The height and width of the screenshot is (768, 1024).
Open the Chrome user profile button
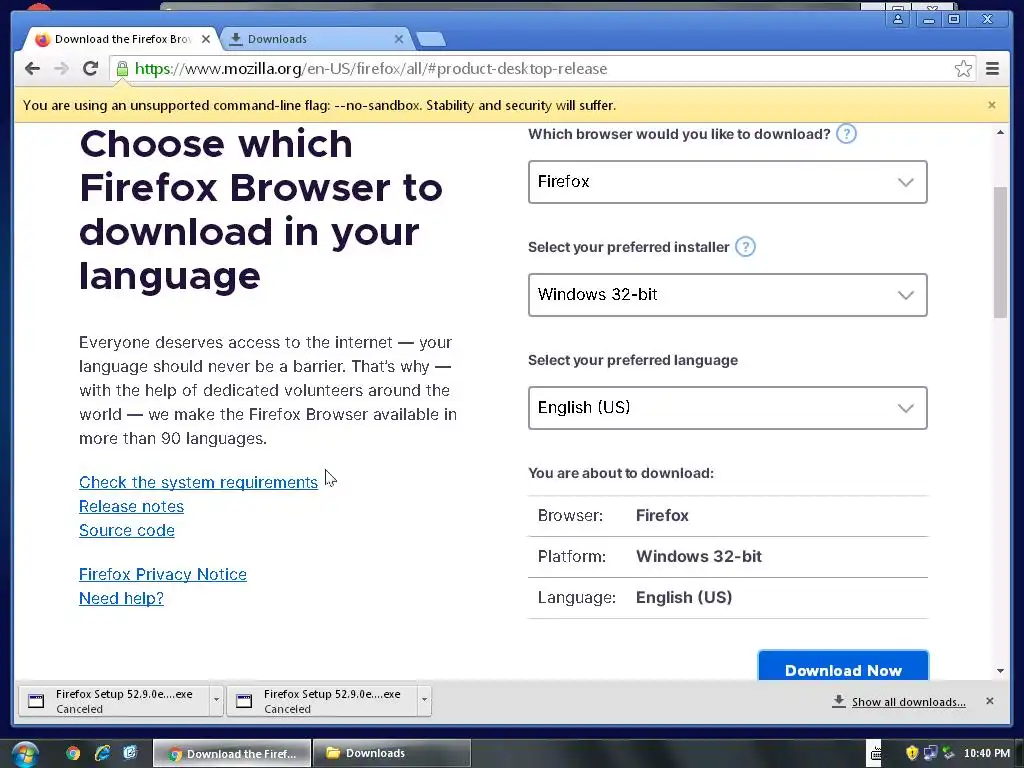coord(898,19)
